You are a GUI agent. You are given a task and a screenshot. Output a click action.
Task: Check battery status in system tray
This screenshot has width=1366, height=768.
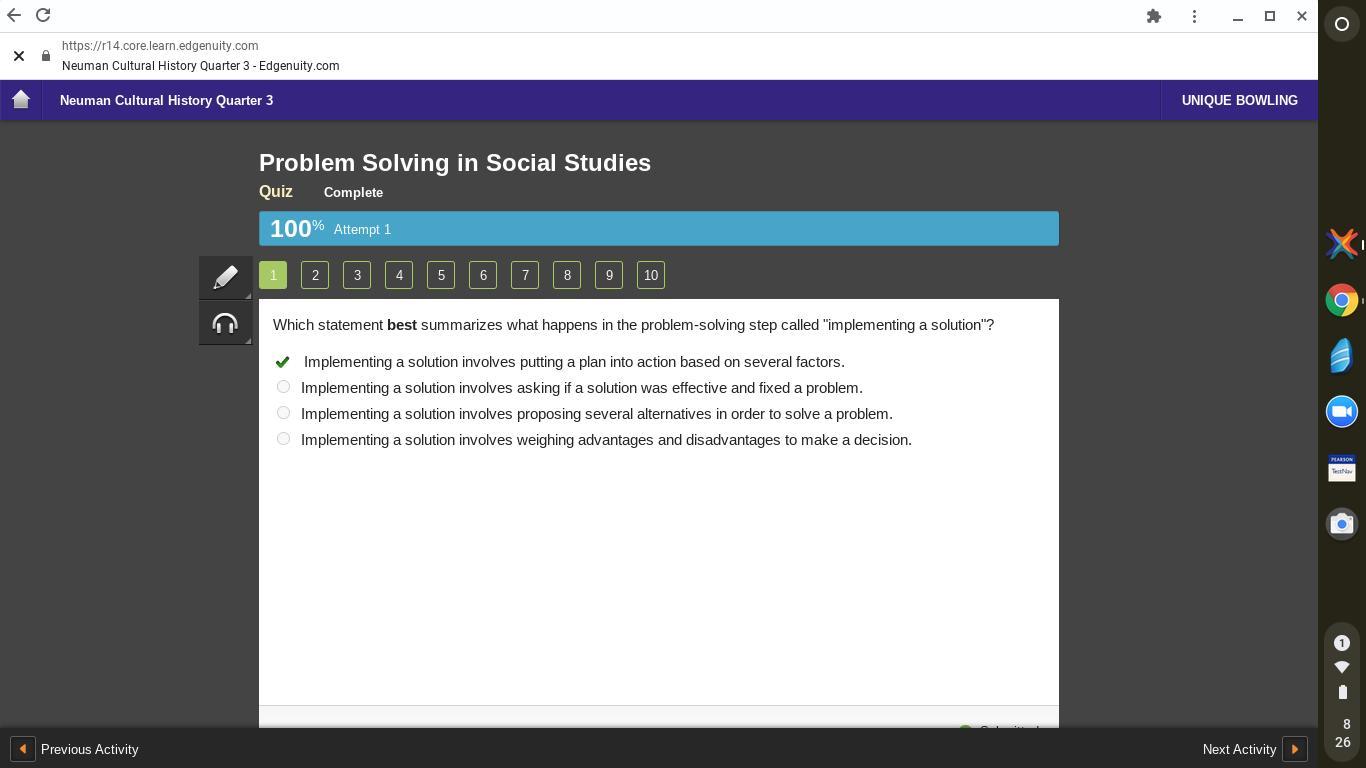(x=1342, y=692)
